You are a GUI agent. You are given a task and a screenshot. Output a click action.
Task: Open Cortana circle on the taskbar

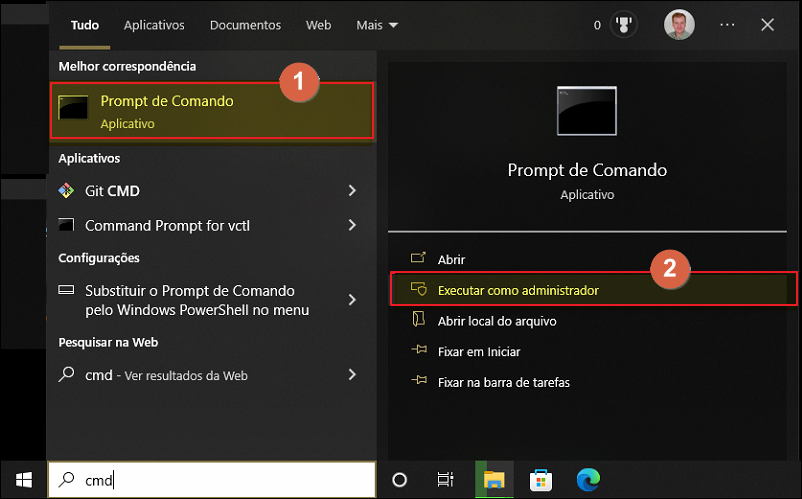pyautogui.click(x=399, y=480)
